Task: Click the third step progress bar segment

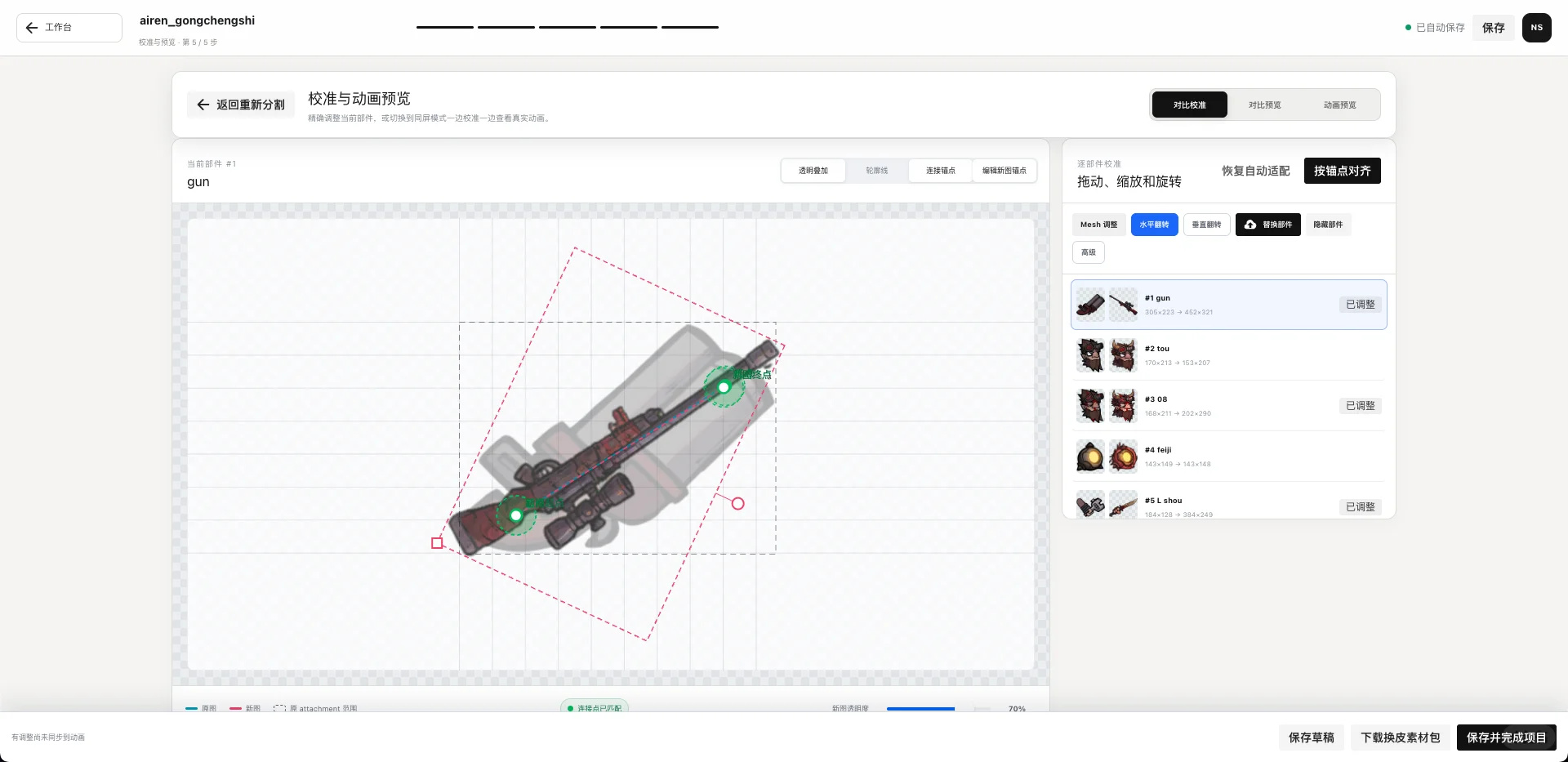Action: (x=568, y=28)
